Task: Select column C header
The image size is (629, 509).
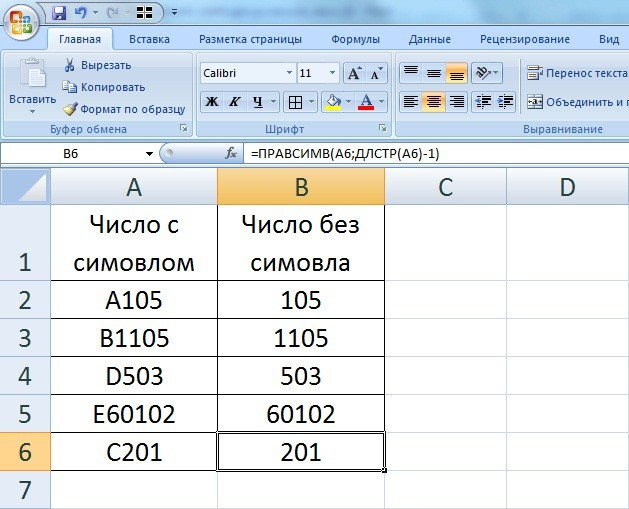Action: pos(445,187)
